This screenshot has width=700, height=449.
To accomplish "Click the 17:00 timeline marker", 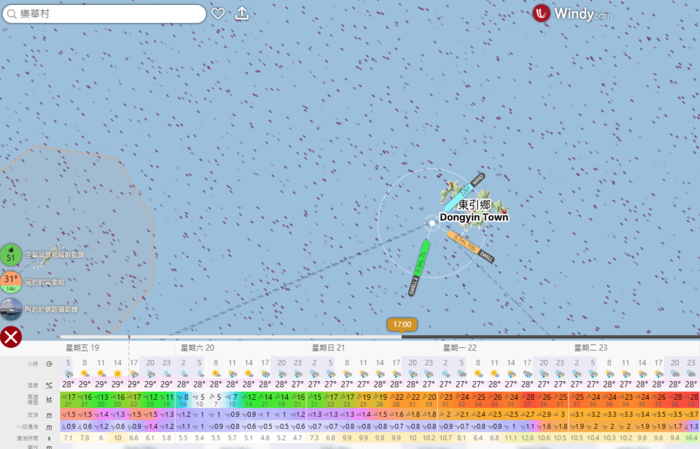I will pyautogui.click(x=401, y=325).
